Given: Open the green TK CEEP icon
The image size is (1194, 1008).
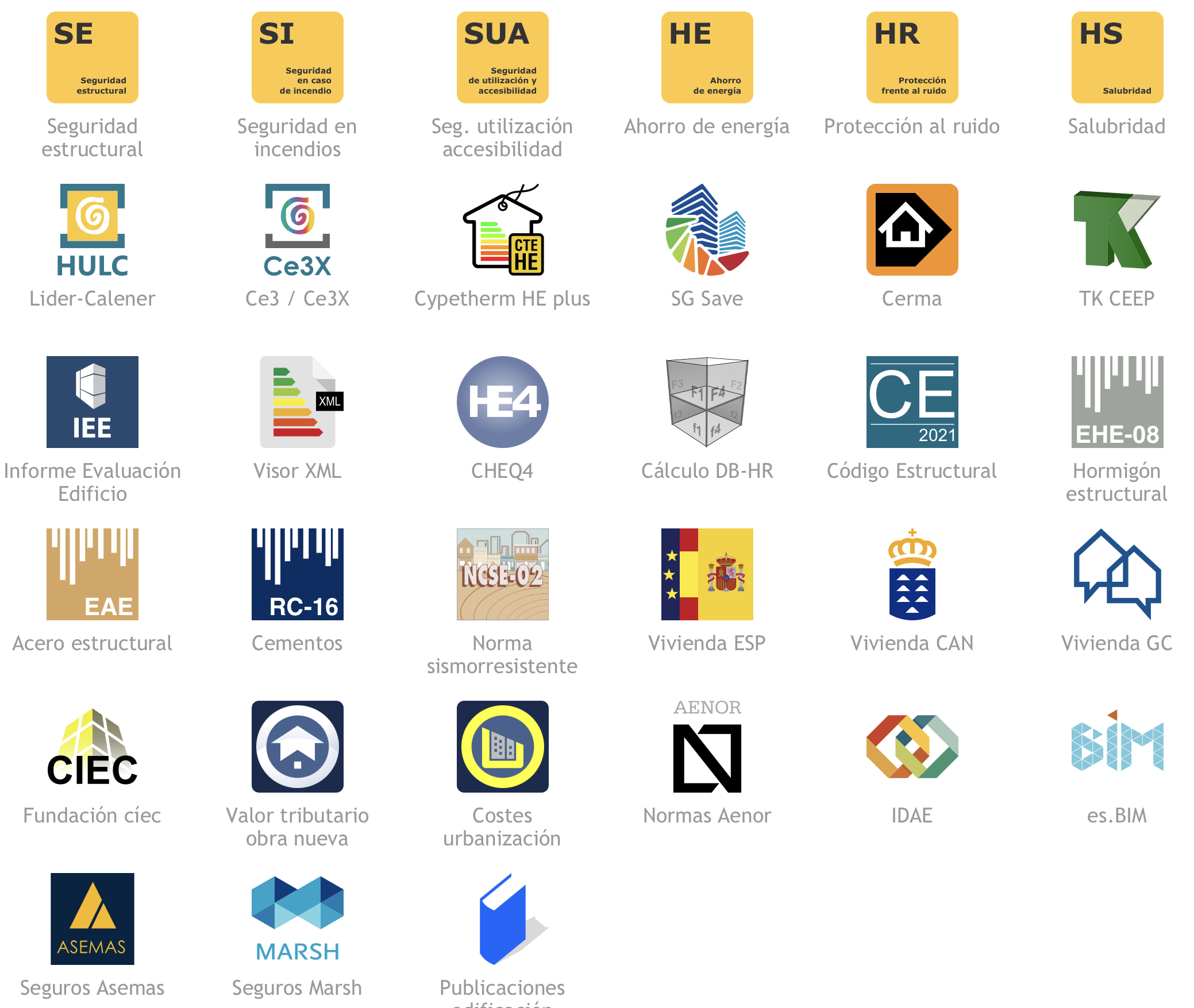Looking at the screenshot, I should 1116,230.
